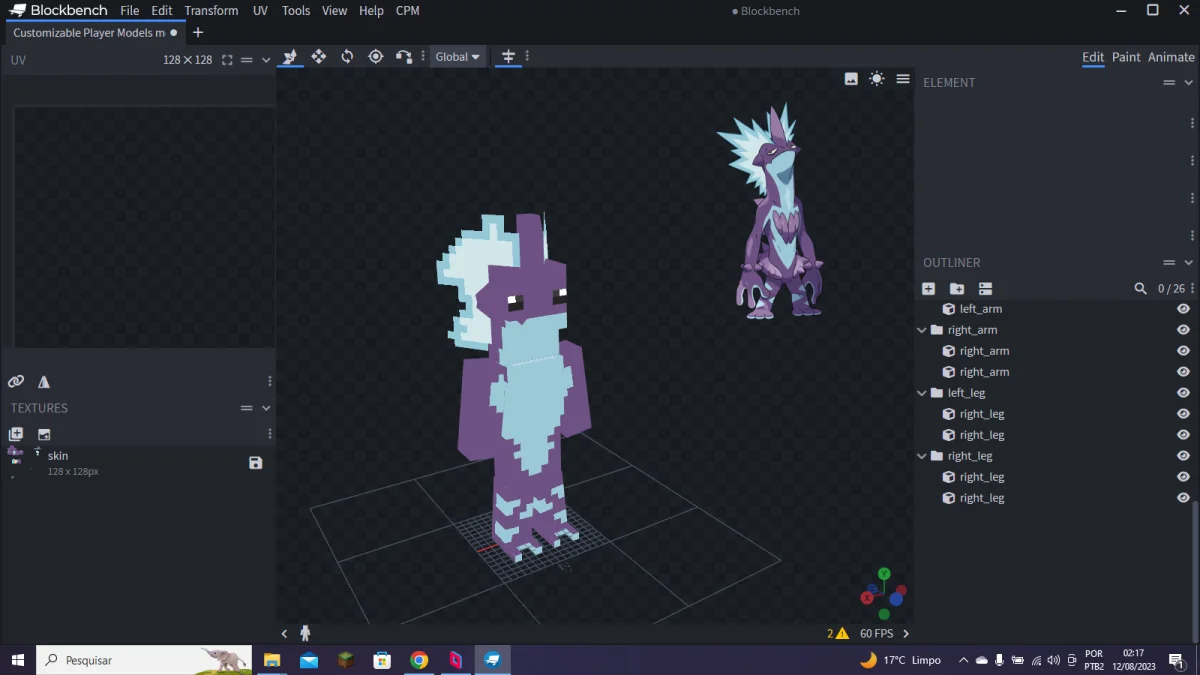The image size is (1200, 675).
Task: Click the warnings indicator showing 2
Action: [838, 633]
